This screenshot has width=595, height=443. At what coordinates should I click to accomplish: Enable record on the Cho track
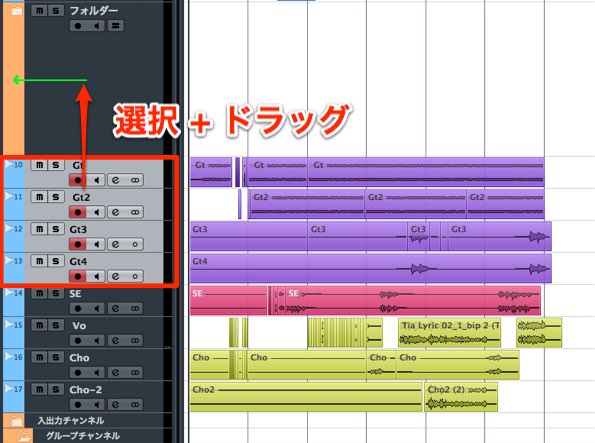point(78,372)
